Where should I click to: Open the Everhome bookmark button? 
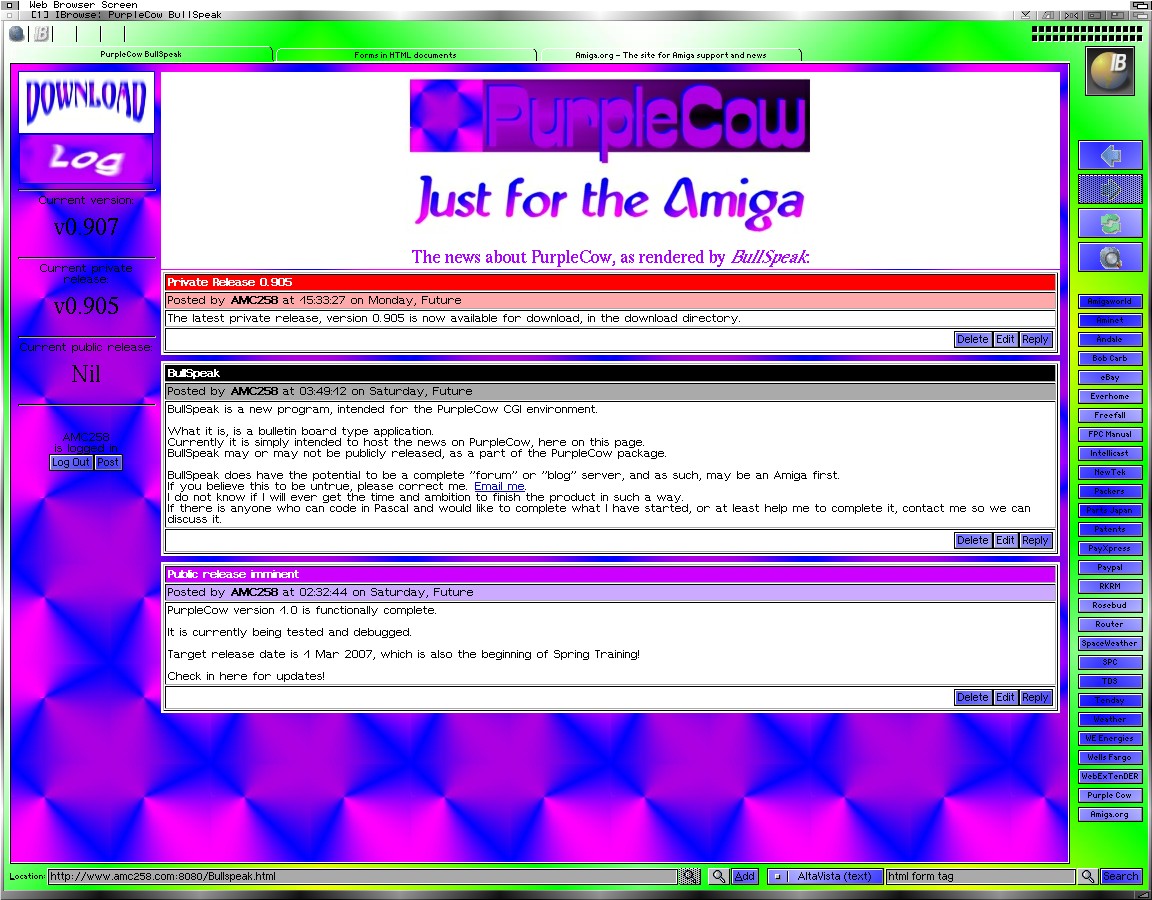pyautogui.click(x=1109, y=396)
